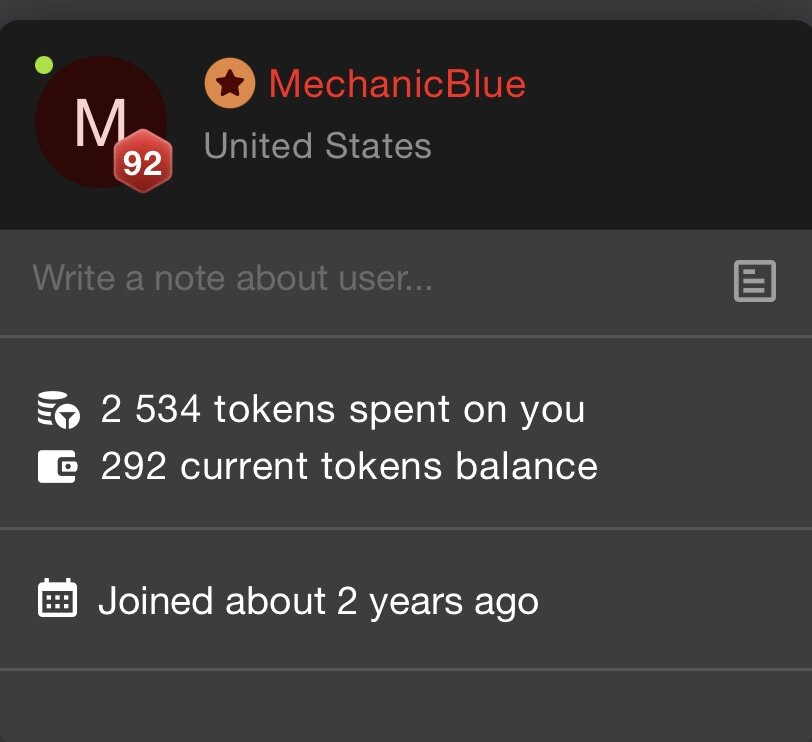Click the green online status dot

(44, 66)
